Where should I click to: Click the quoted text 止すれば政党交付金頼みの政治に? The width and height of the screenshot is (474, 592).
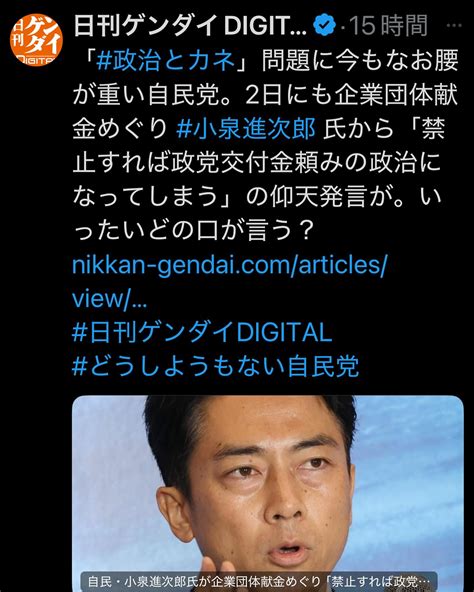coord(256,162)
